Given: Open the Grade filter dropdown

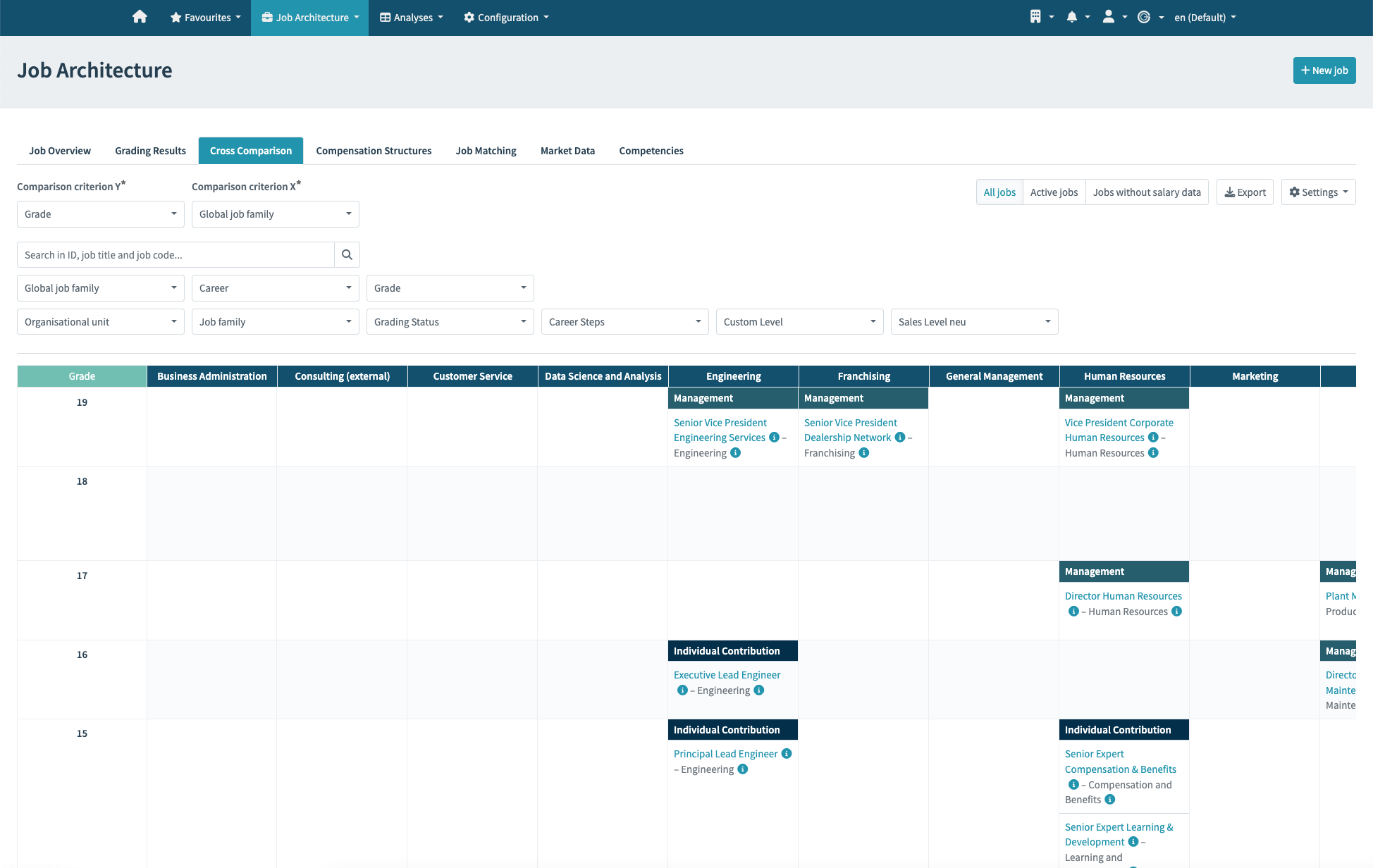Looking at the screenshot, I should [x=450, y=288].
